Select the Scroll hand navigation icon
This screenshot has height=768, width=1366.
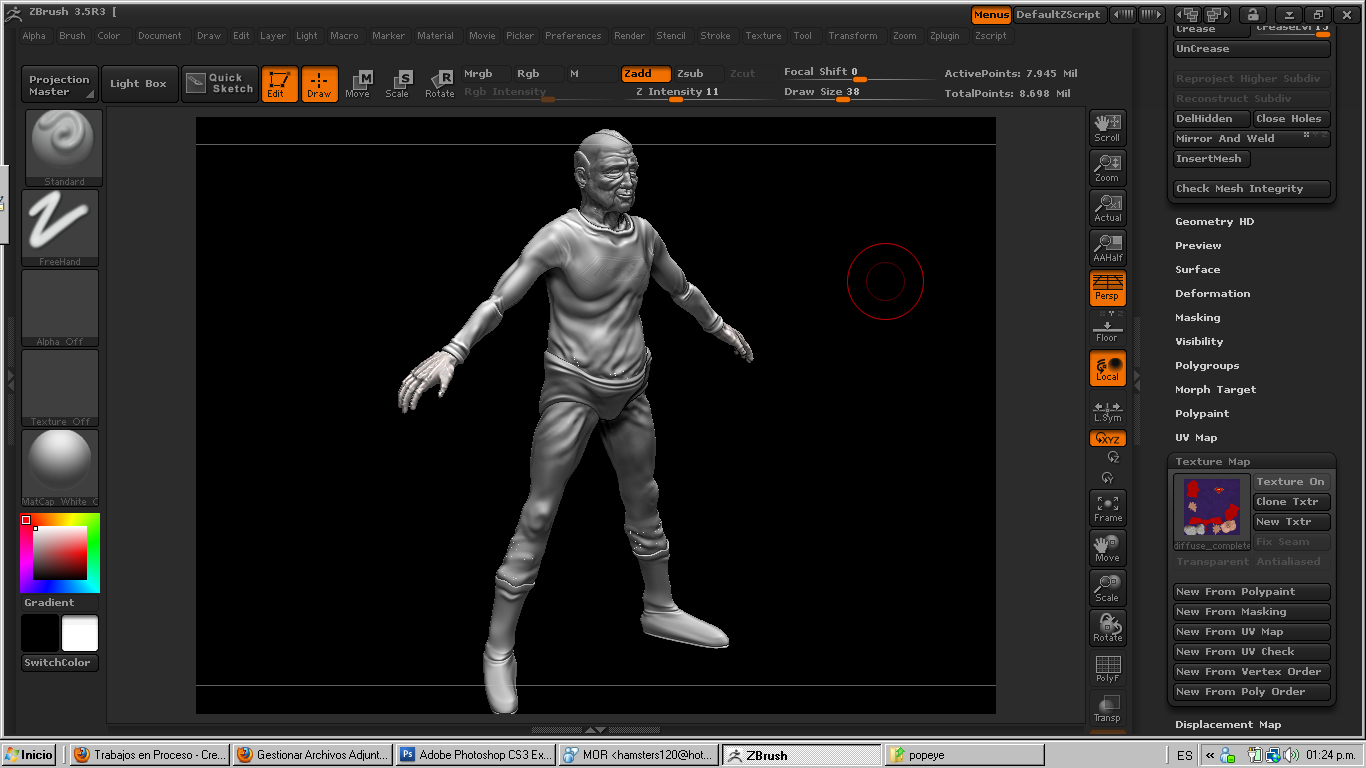coord(1107,127)
